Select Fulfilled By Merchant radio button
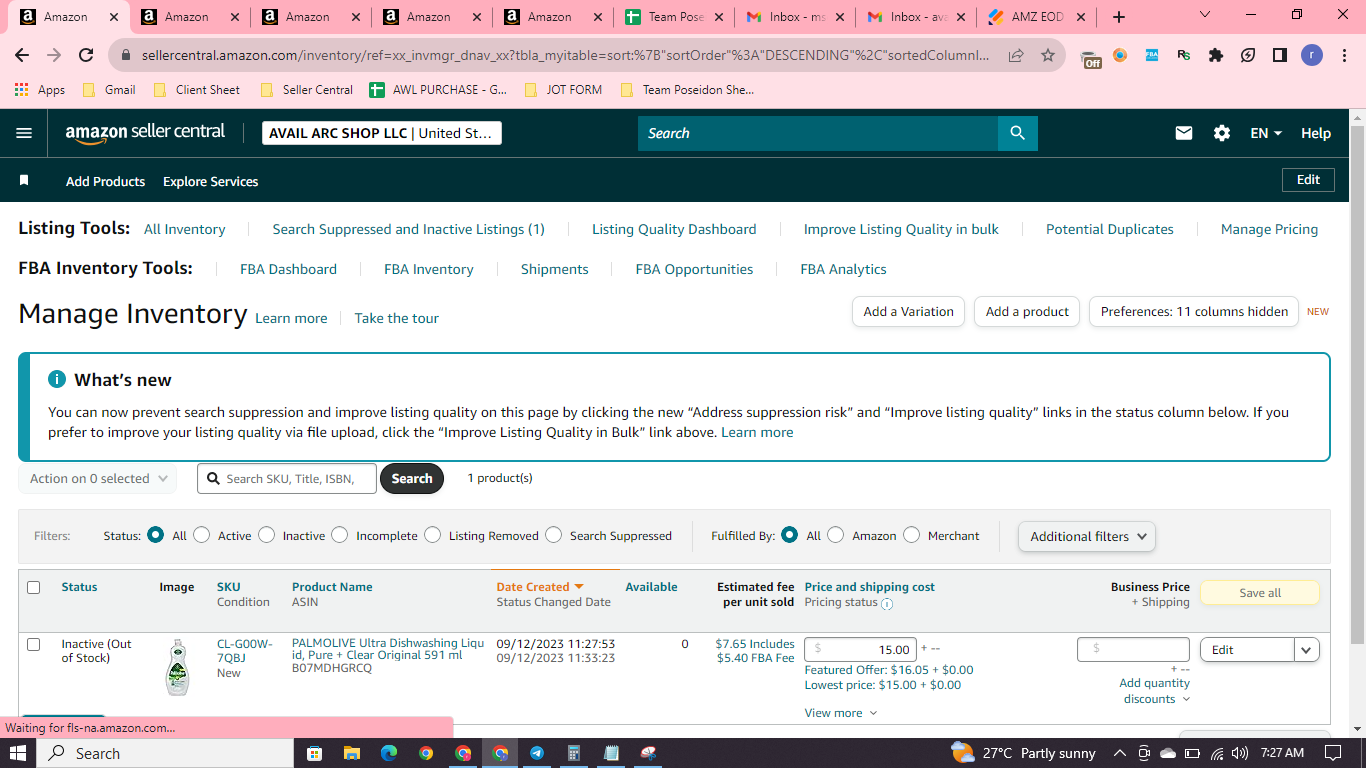 pos(912,535)
